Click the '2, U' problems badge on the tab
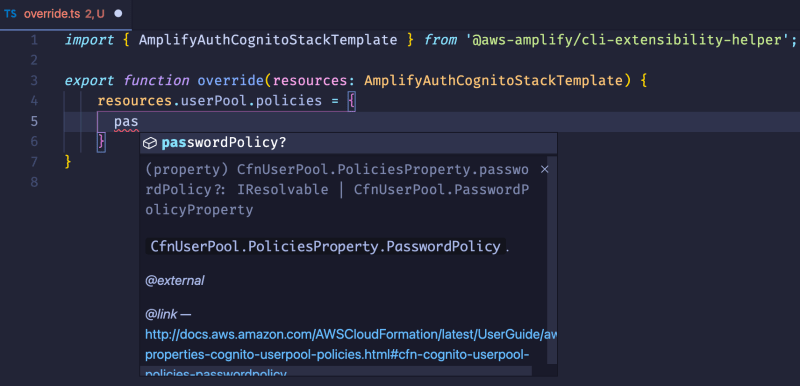The width and height of the screenshot is (800, 386). pyautogui.click(x=95, y=14)
